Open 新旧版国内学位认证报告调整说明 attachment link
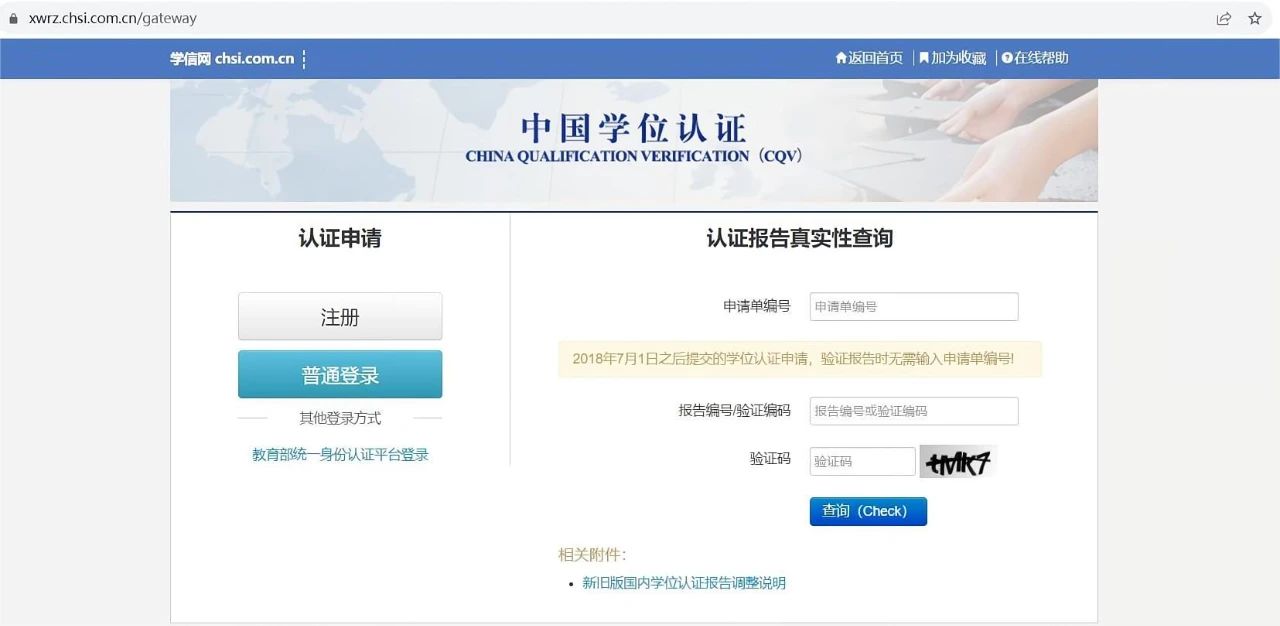Screen dimensions: 1280x626 [x=684, y=583]
